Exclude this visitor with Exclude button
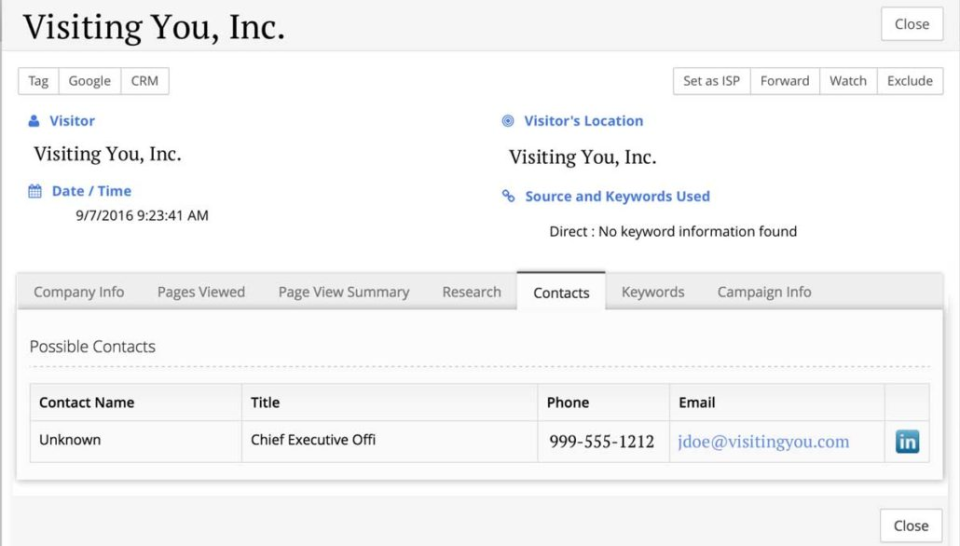 pos(910,81)
